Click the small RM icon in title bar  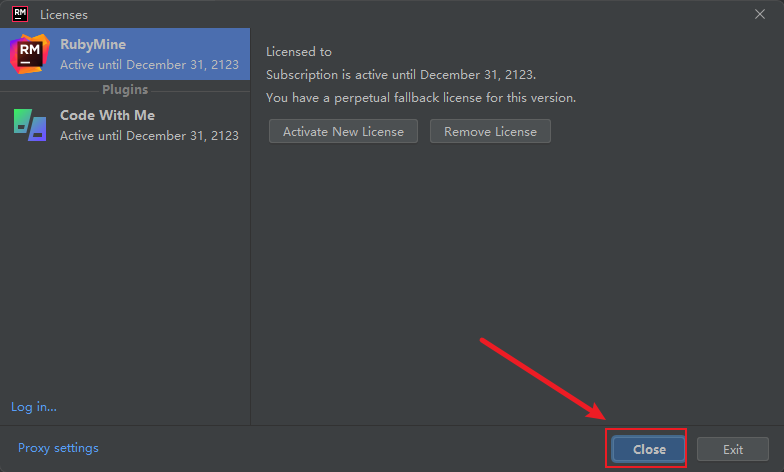20,14
